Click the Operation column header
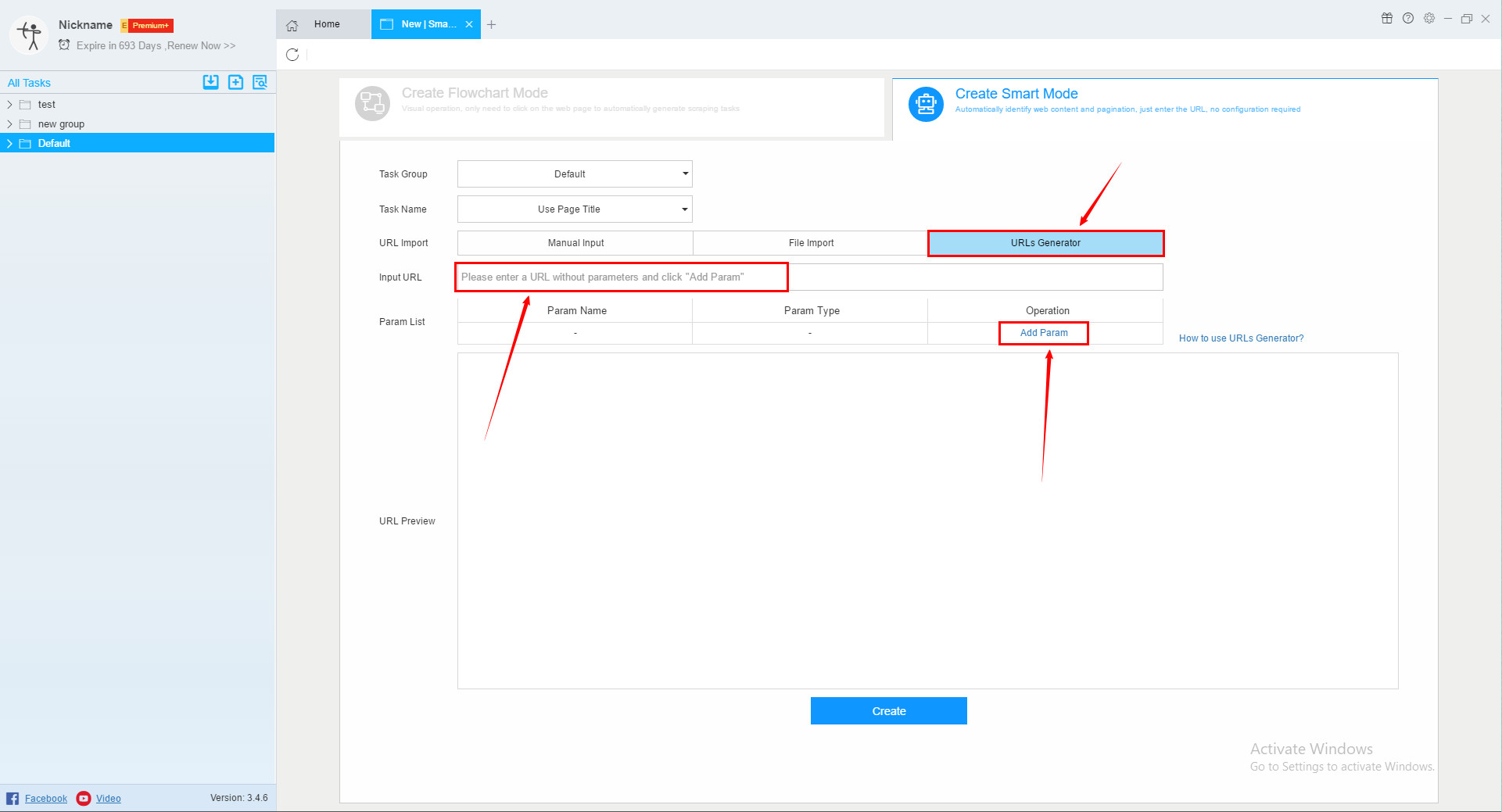 (1048, 311)
